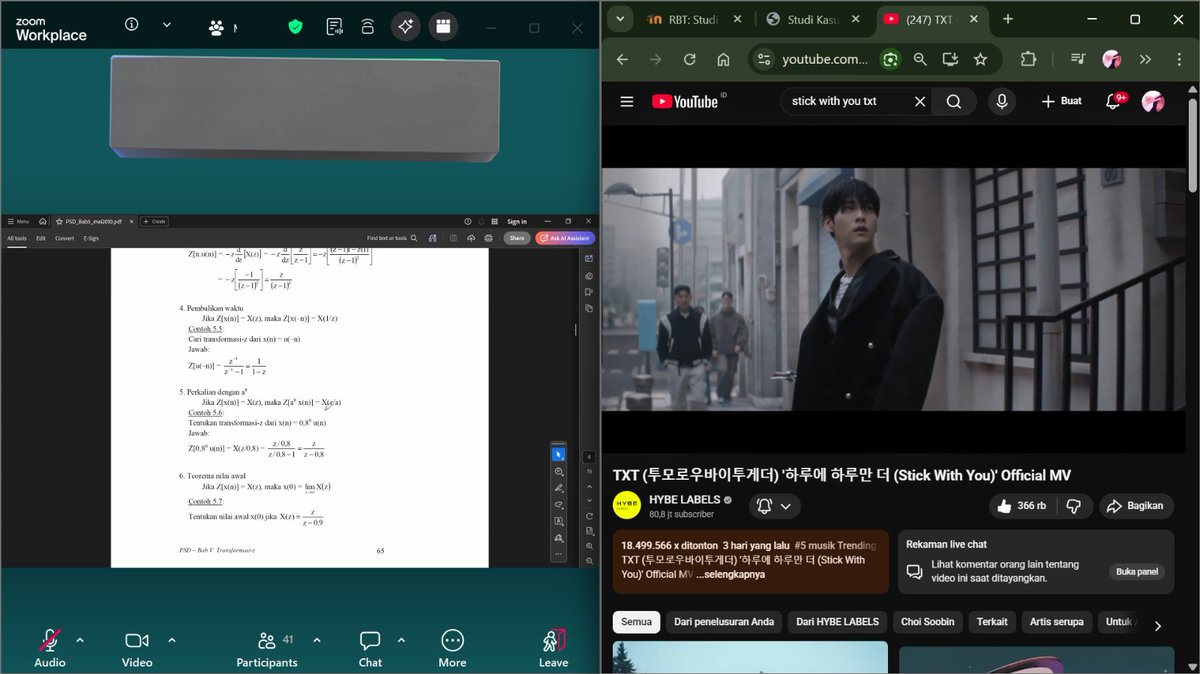
Task: Open Zoom apps grid icon
Action: tap(444, 27)
